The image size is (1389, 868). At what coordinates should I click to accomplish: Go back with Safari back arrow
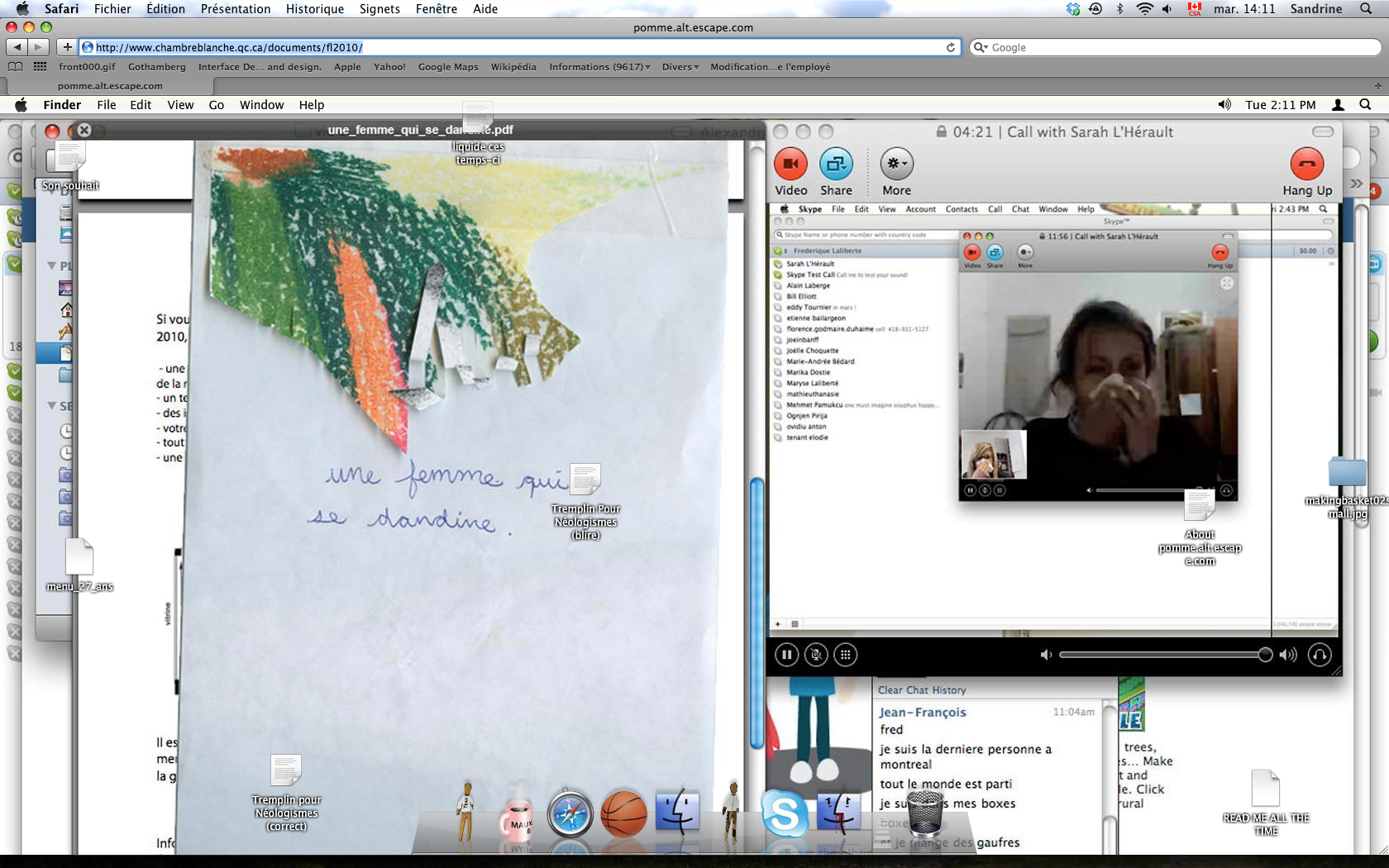[17, 47]
